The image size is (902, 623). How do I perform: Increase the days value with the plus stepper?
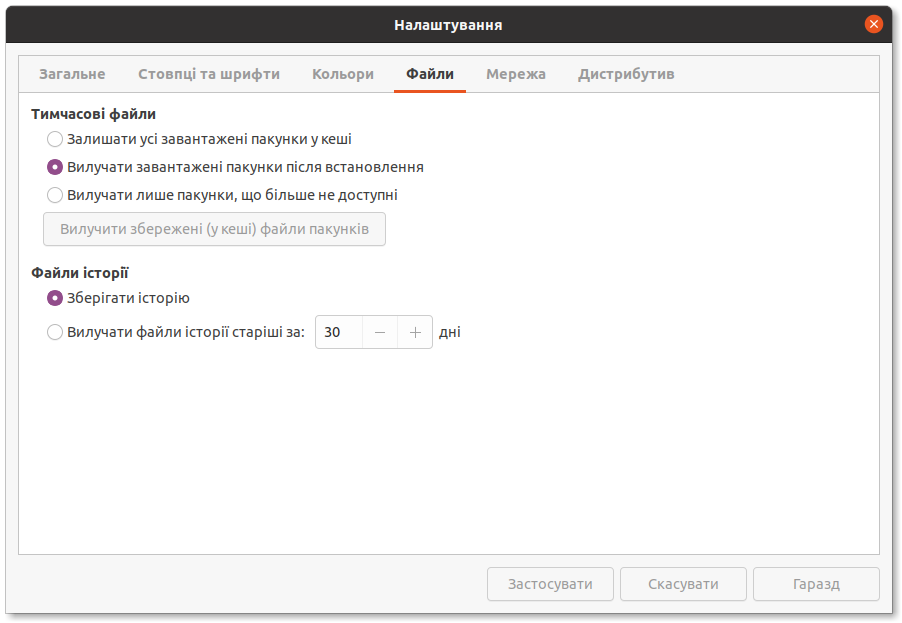414,332
